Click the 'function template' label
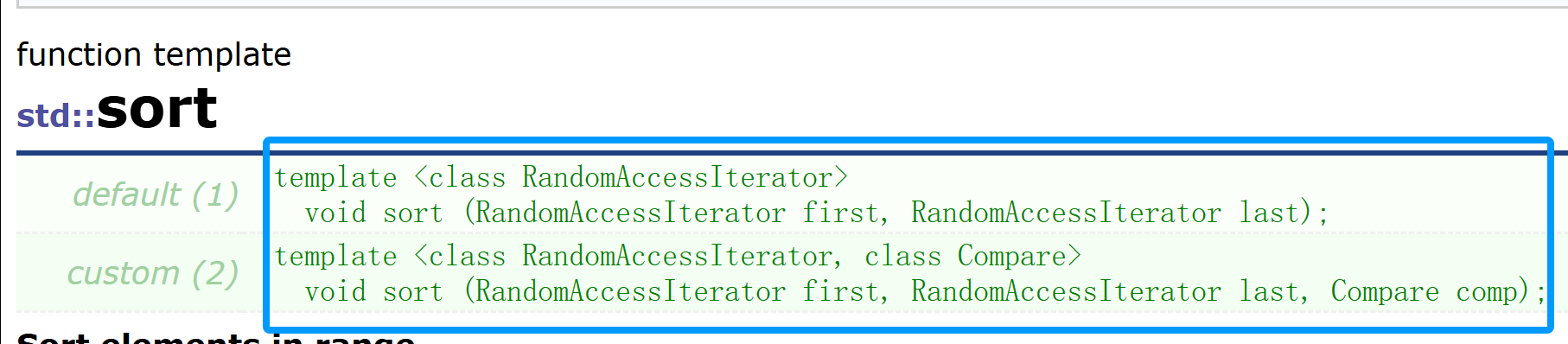Screen dimensions: 1568x344 [x=154, y=54]
